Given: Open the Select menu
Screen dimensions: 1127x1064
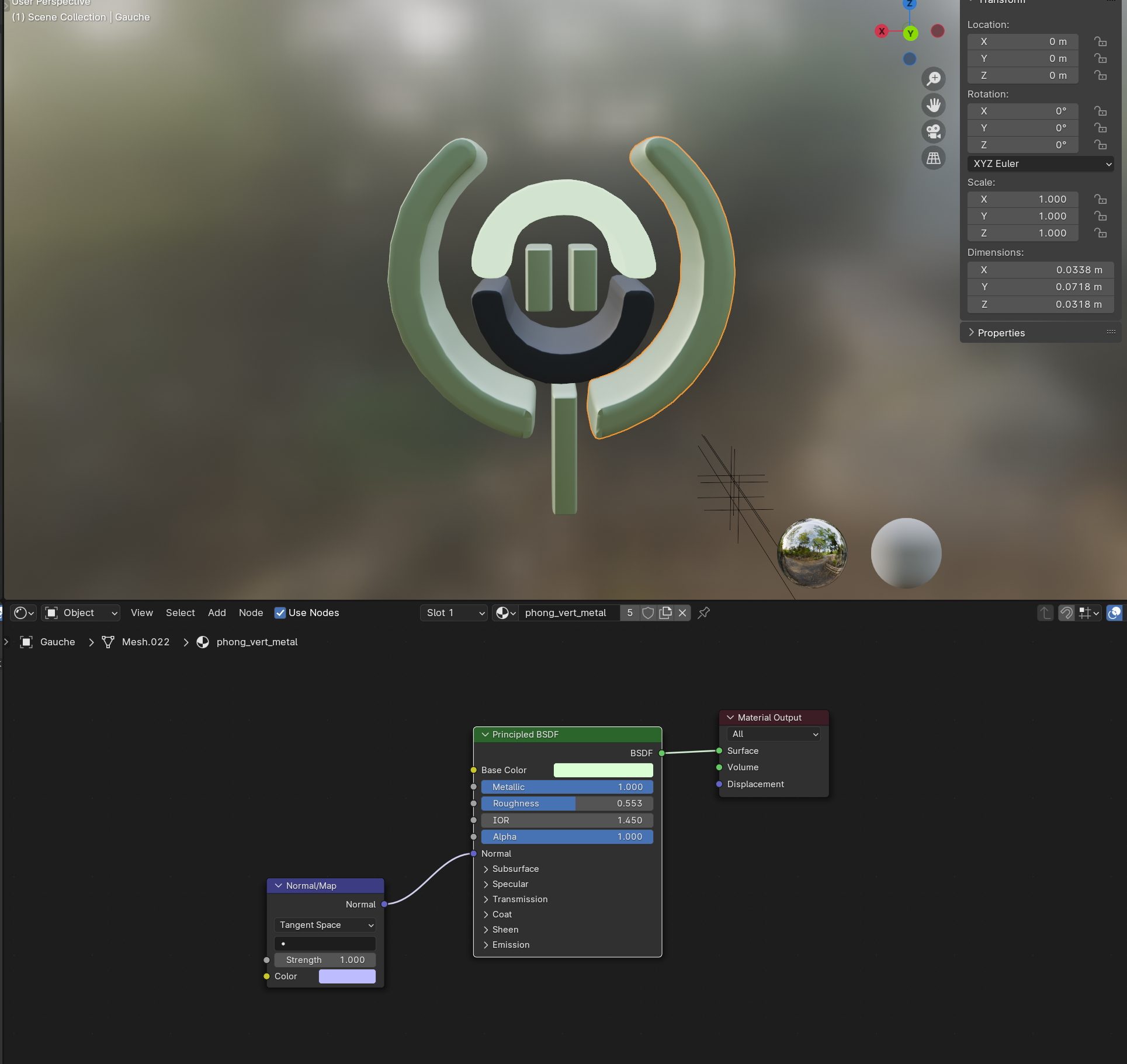Looking at the screenshot, I should tap(181, 613).
